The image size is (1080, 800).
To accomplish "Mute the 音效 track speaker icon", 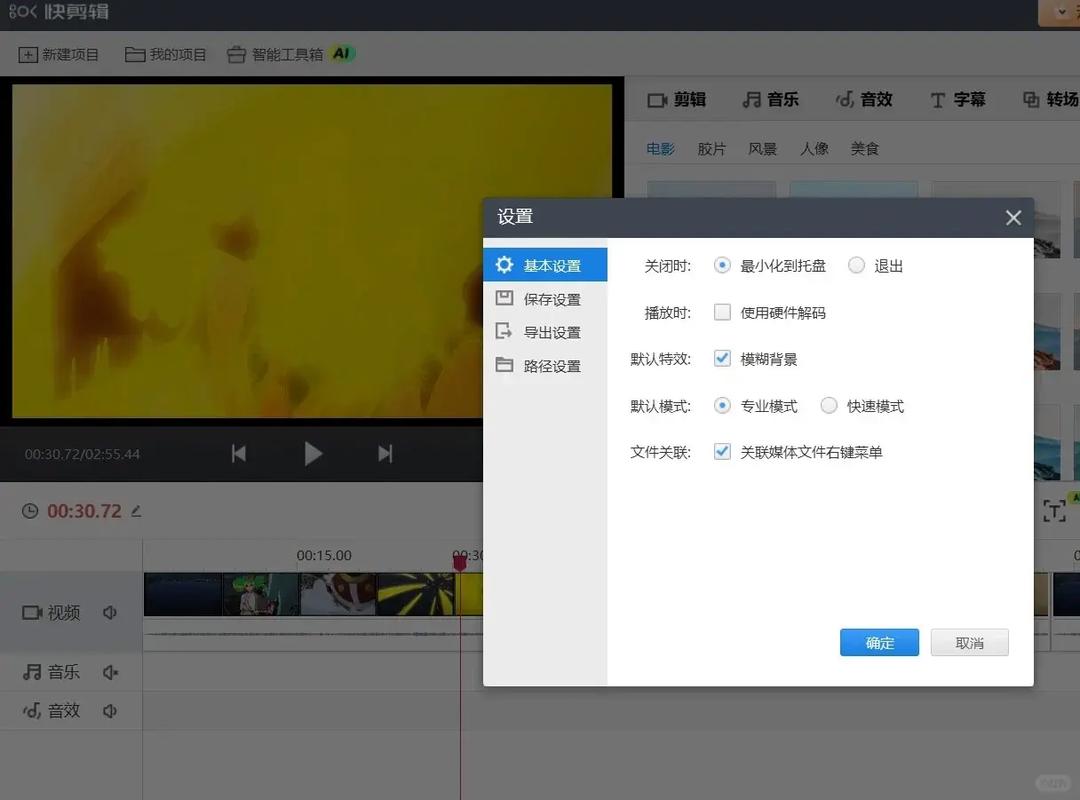I will pyautogui.click(x=110, y=710).
